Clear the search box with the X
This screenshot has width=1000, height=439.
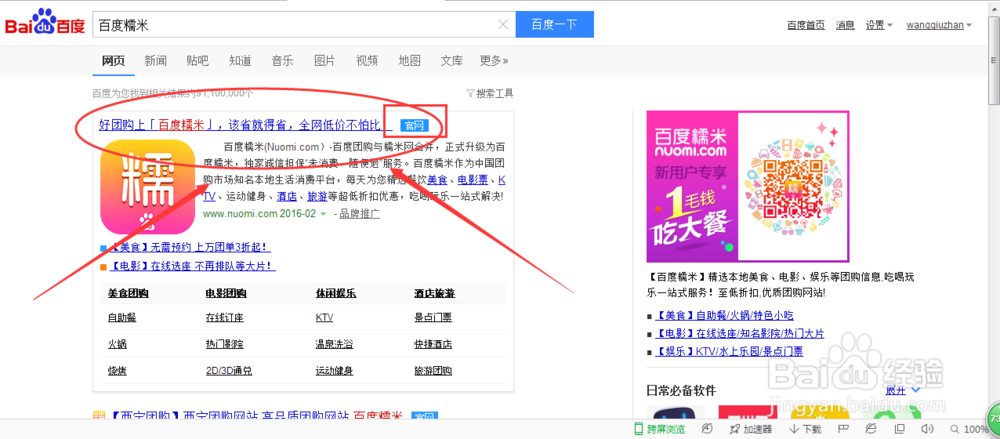(x=503, y=25)
